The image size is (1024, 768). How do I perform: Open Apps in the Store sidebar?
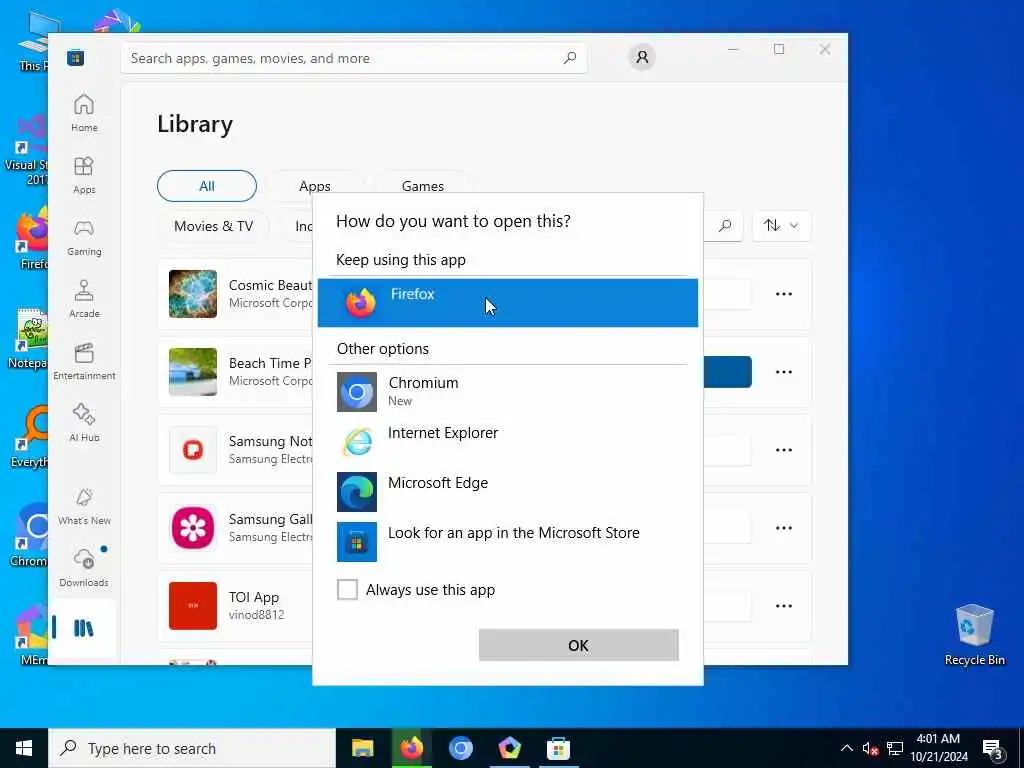[84, 175]
